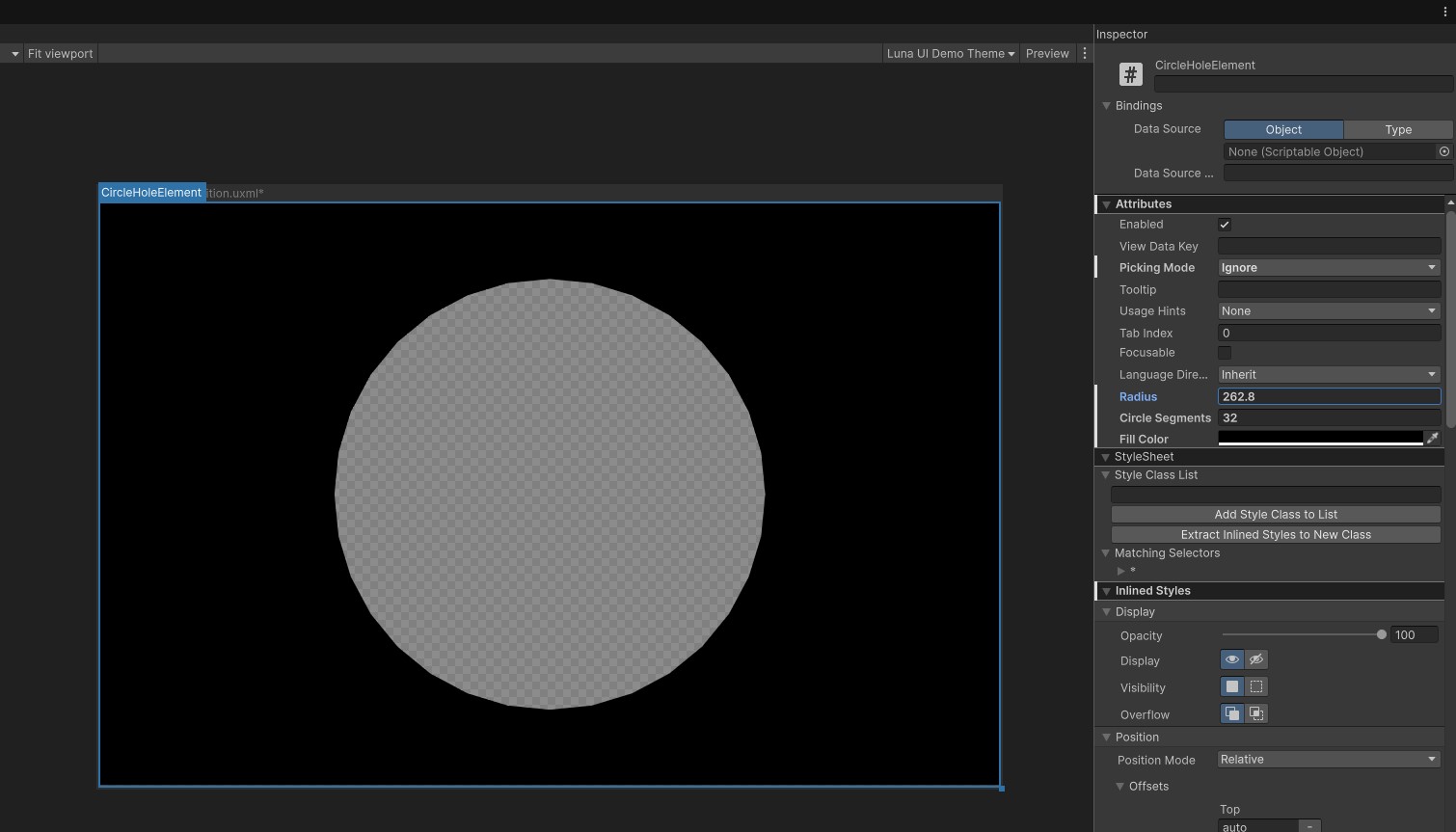1456x832 pixels.
Task: Uncheck the Enabled attribute checkbox
Action: [1224, 224]
